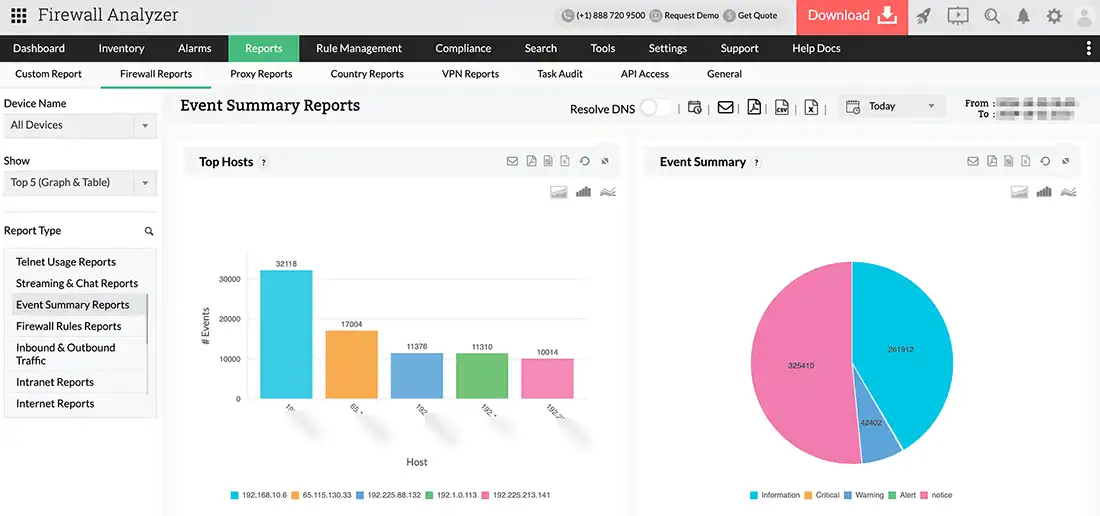Screen dimensions: 1100x516
Task: Export Event Summary widget to Excel
Action: click(x=1026, y=161)
